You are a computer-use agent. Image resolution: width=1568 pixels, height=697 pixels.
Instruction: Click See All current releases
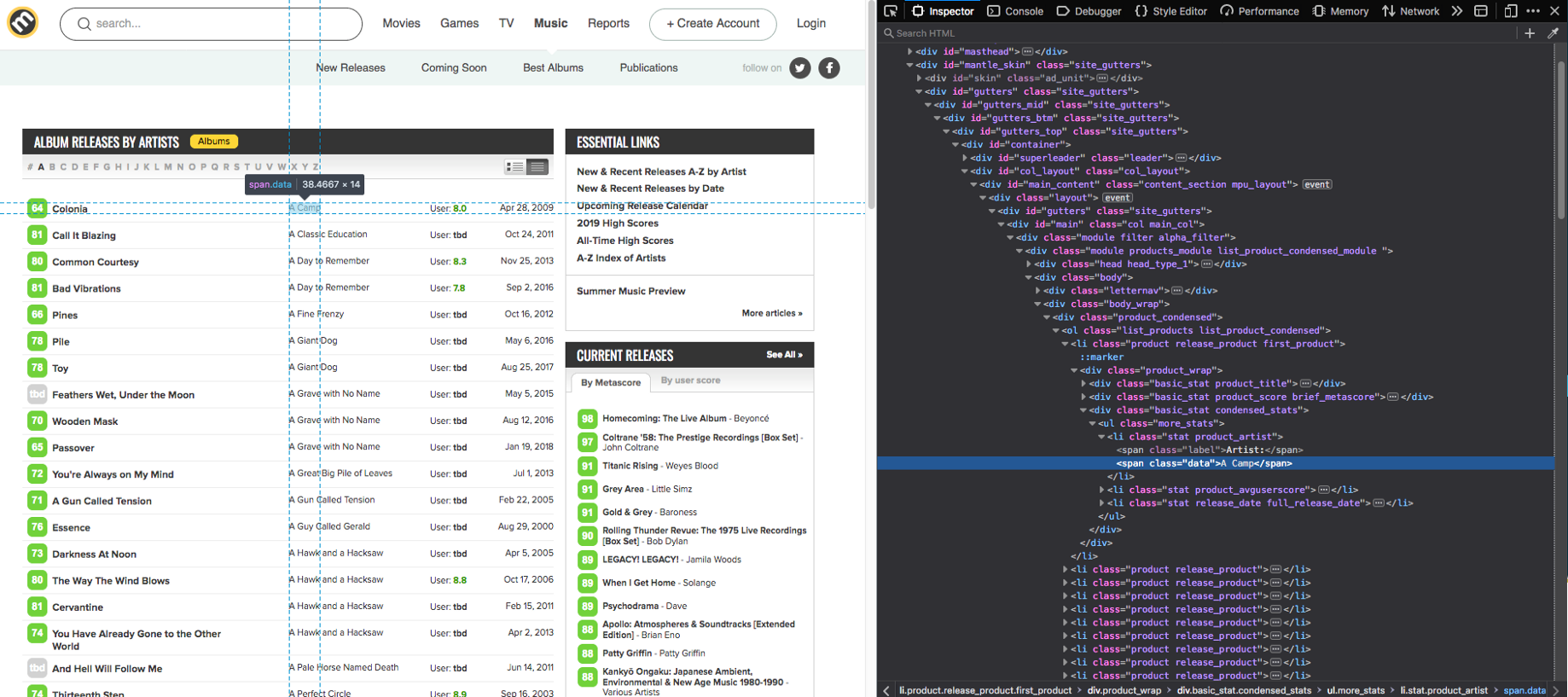[x=784, y=355]
